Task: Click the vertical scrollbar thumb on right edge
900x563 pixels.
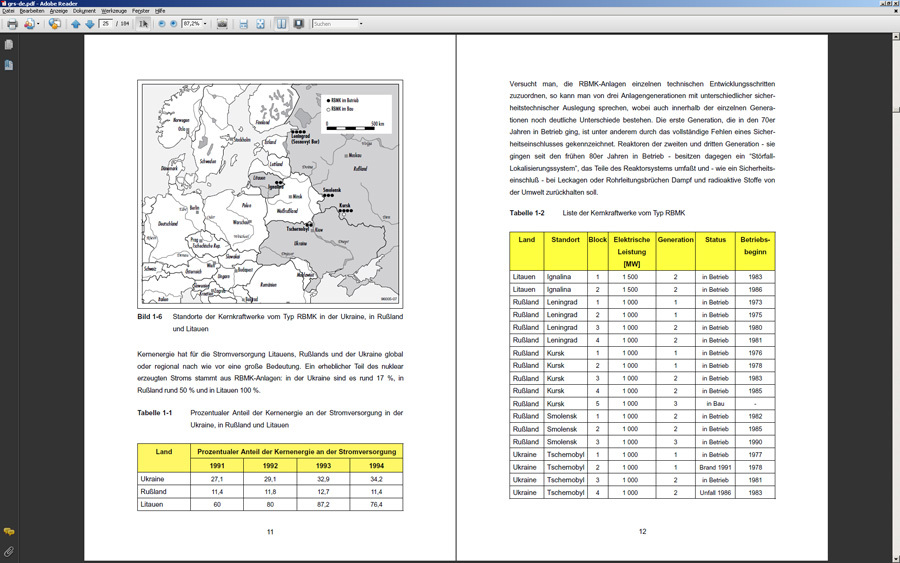Action: [x=896, y=110]
